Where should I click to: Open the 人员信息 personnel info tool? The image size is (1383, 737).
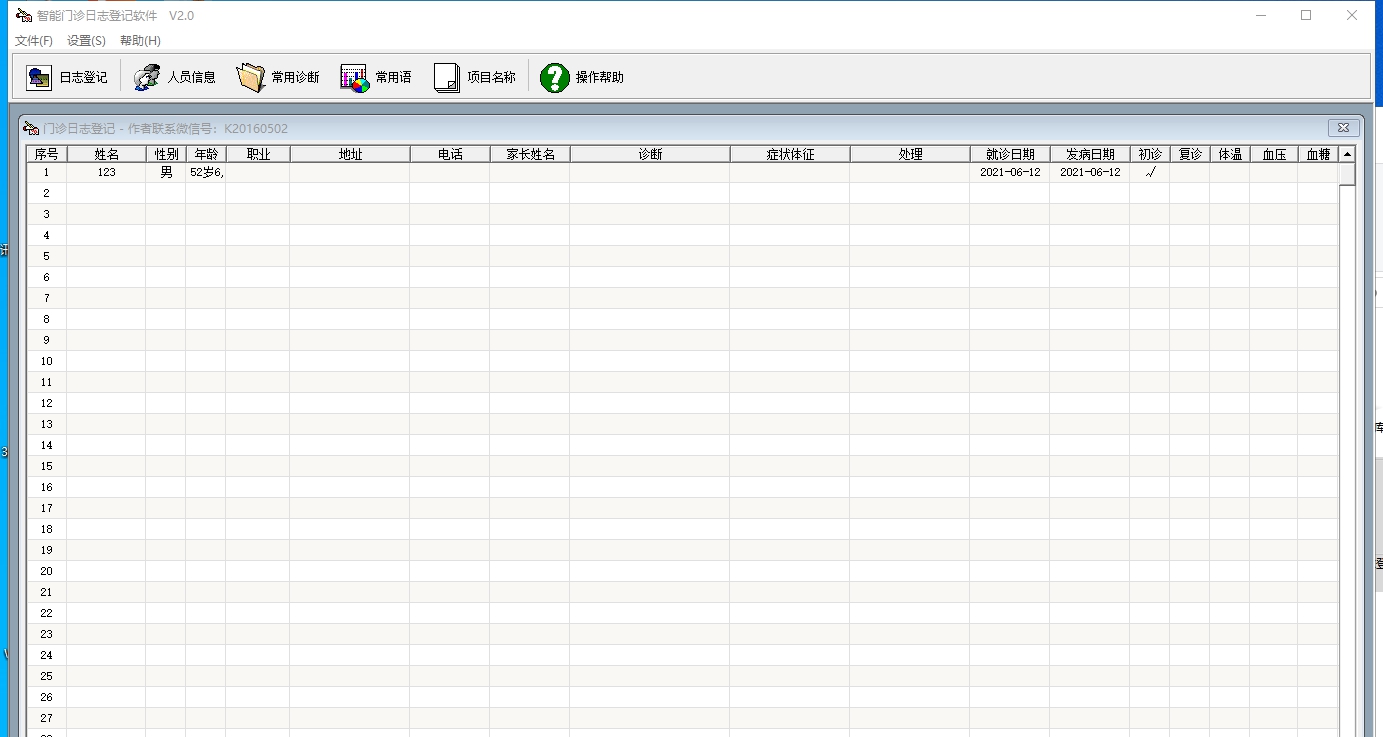coord(175,77)
